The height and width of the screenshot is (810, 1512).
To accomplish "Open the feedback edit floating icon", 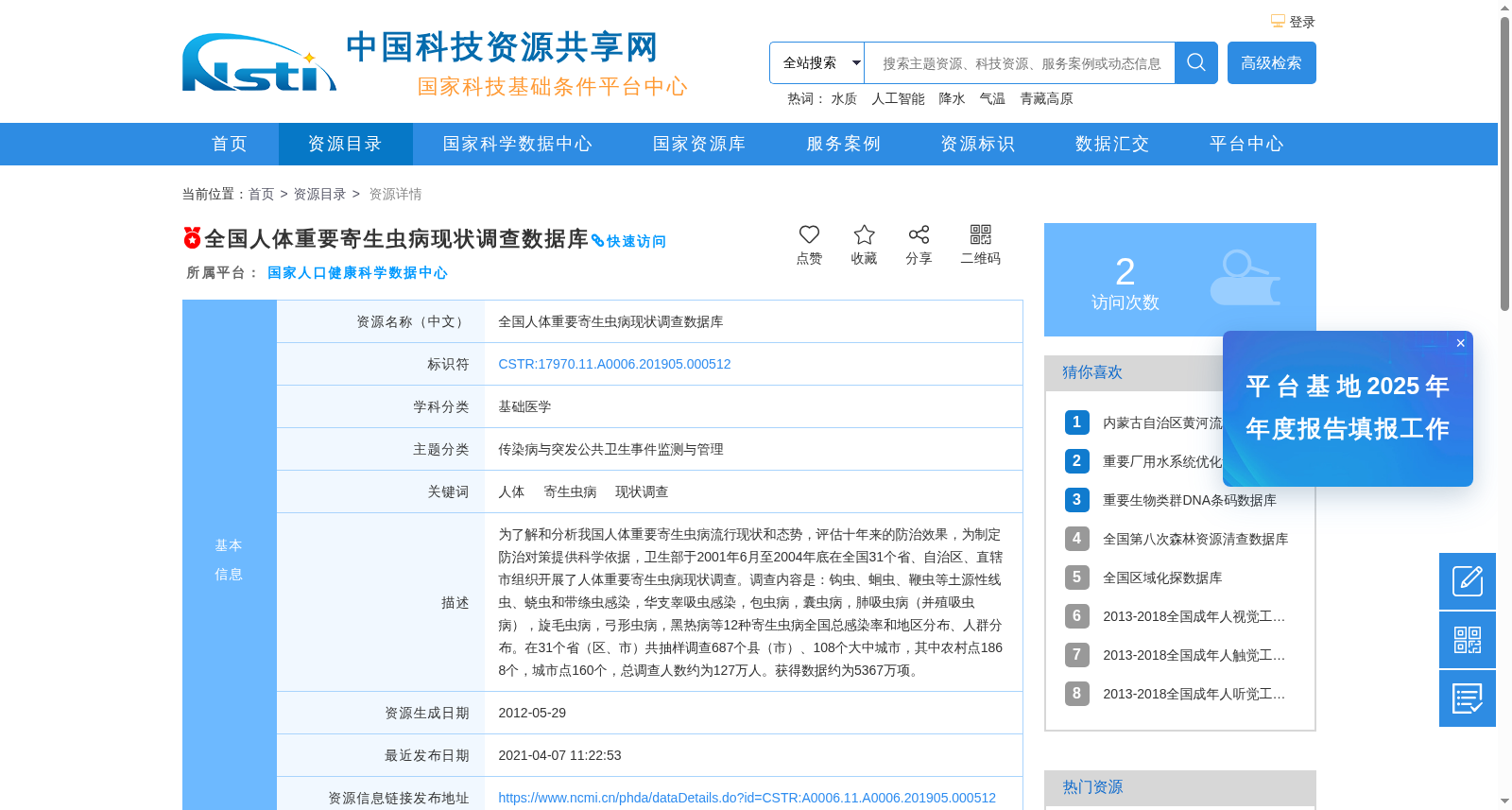I will point(1468,581).
